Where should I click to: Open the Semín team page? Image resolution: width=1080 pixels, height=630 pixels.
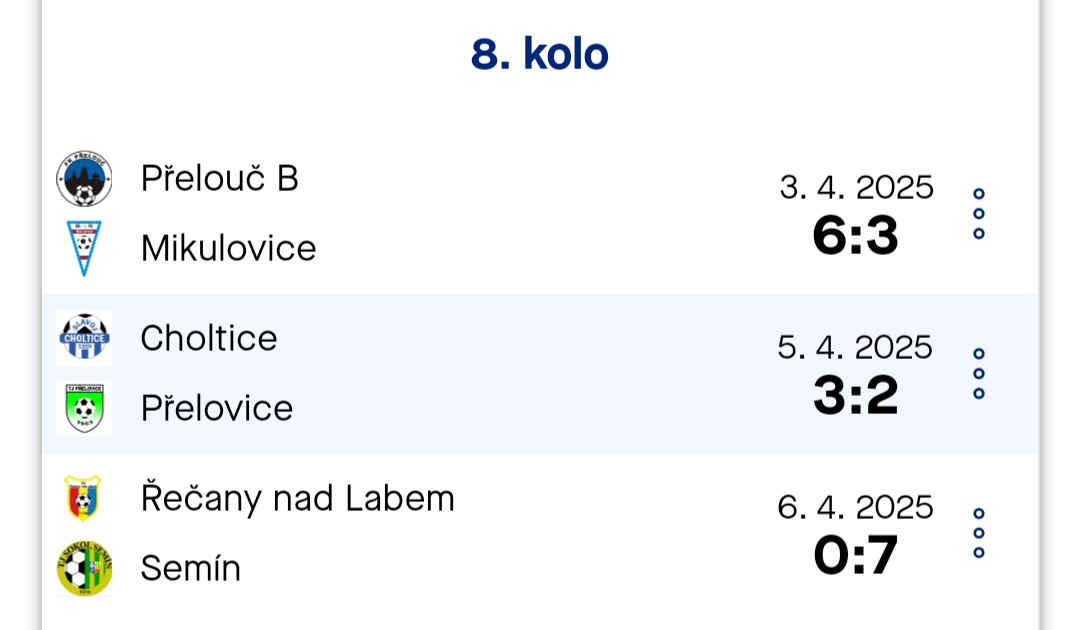click(191, 569)
